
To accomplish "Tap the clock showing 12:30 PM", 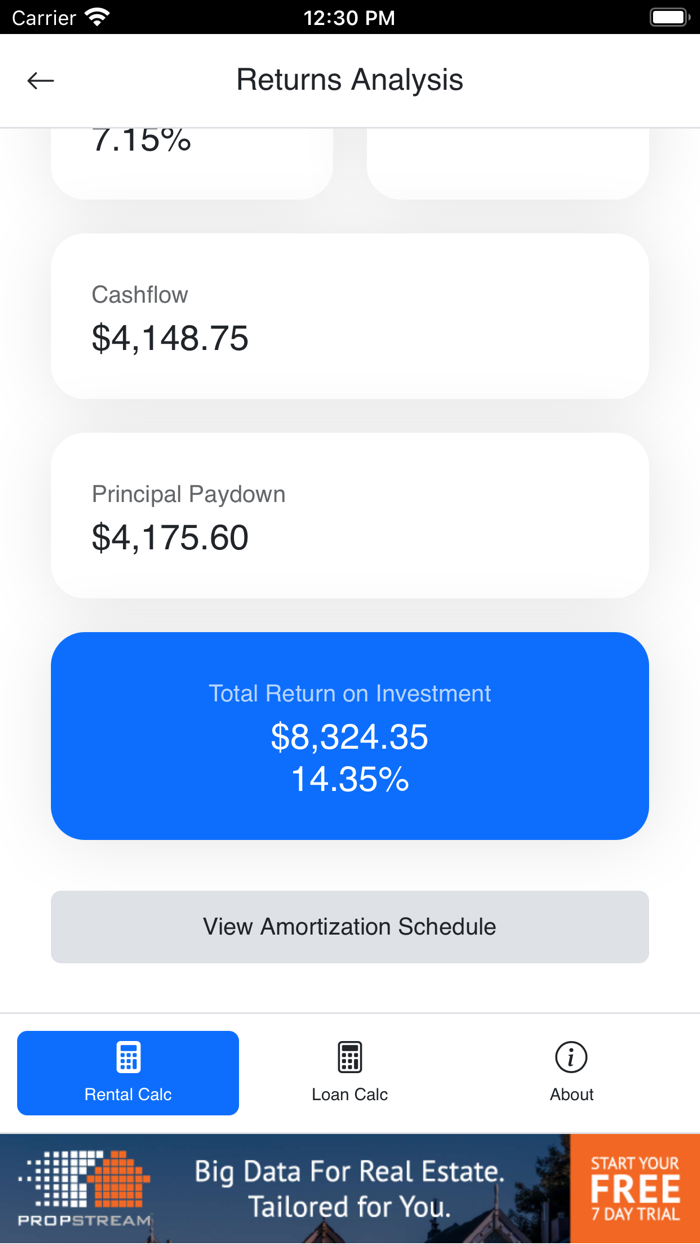I will click(349, 16).
